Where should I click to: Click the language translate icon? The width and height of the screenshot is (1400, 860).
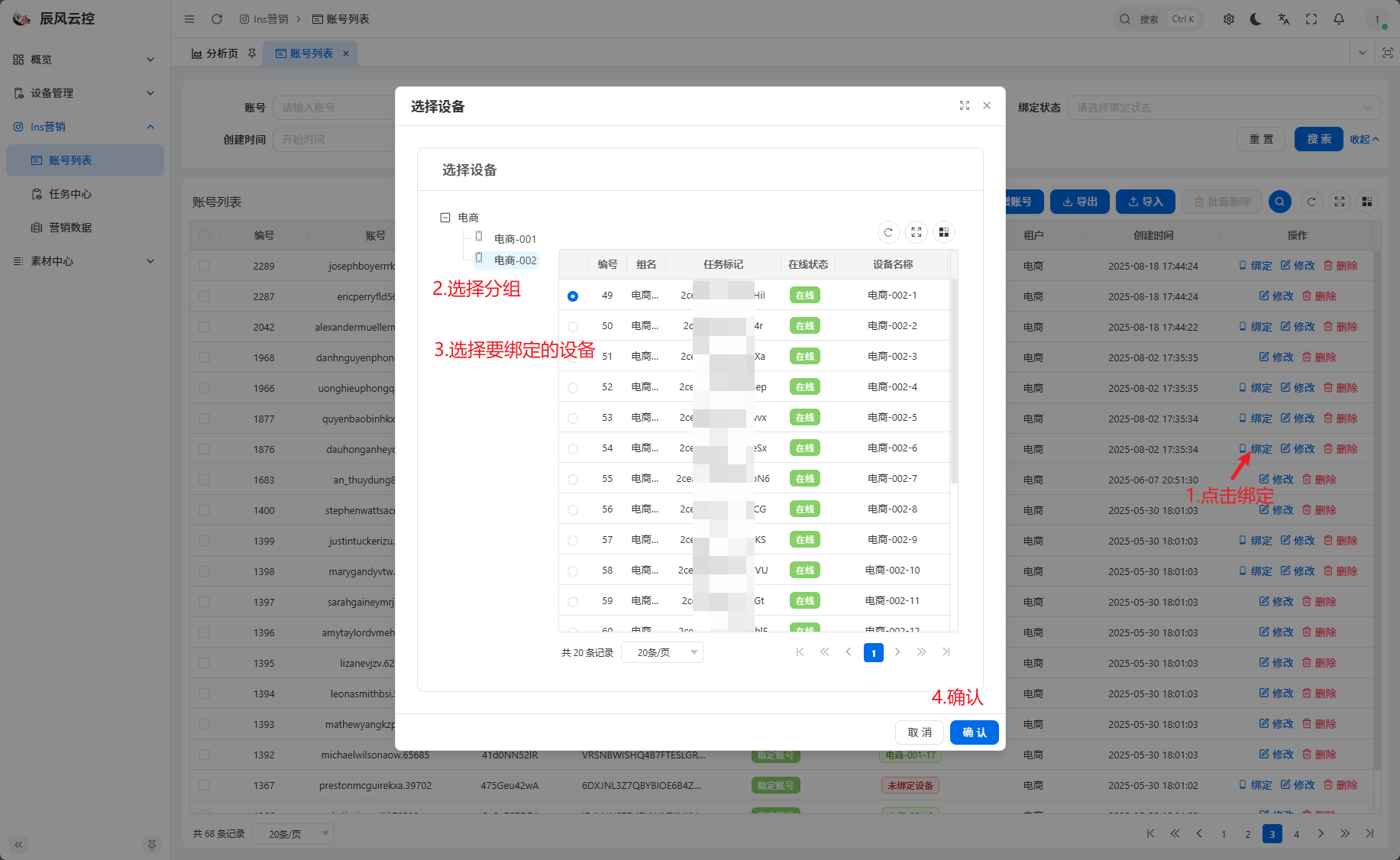pyautogui.click(x=1284, y=19)
